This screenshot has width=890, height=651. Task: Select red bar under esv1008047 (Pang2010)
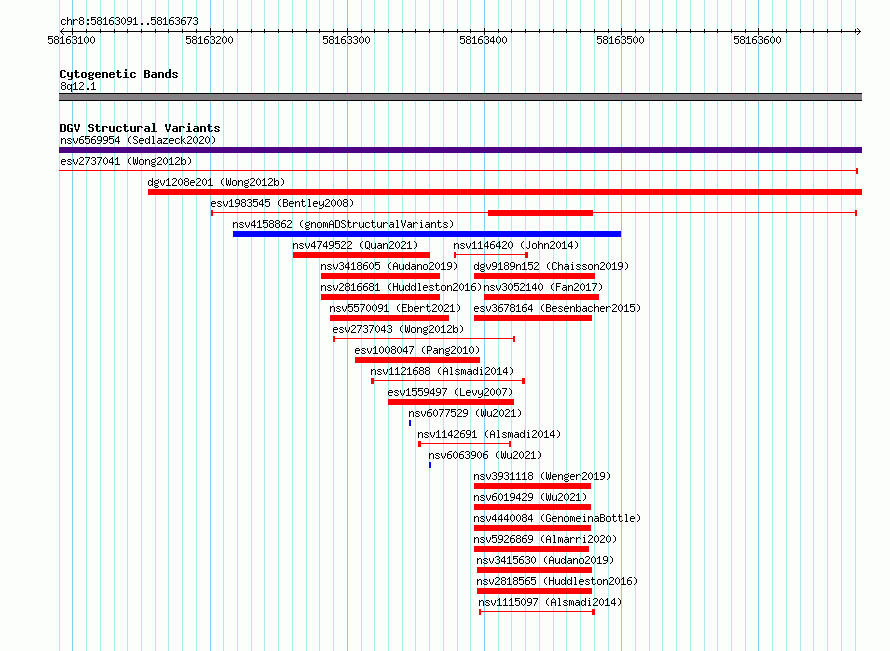coord(417,360)
